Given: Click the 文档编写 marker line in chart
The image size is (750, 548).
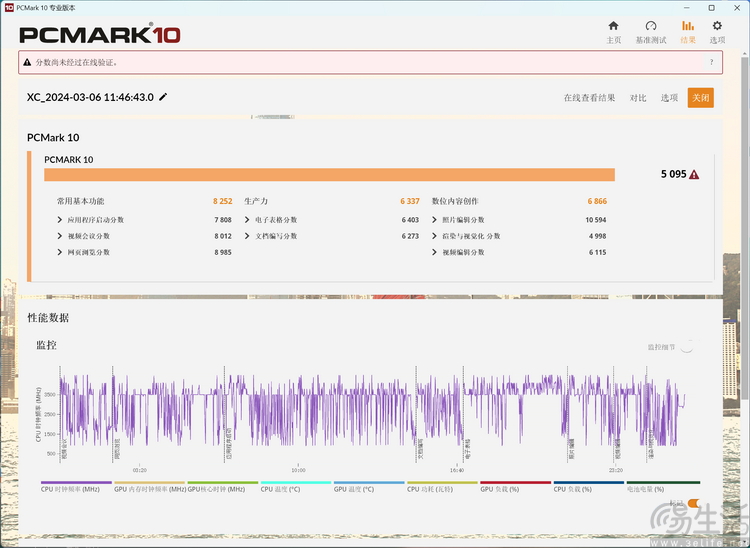Looking at the screenshot, I should tap(416, 414).
